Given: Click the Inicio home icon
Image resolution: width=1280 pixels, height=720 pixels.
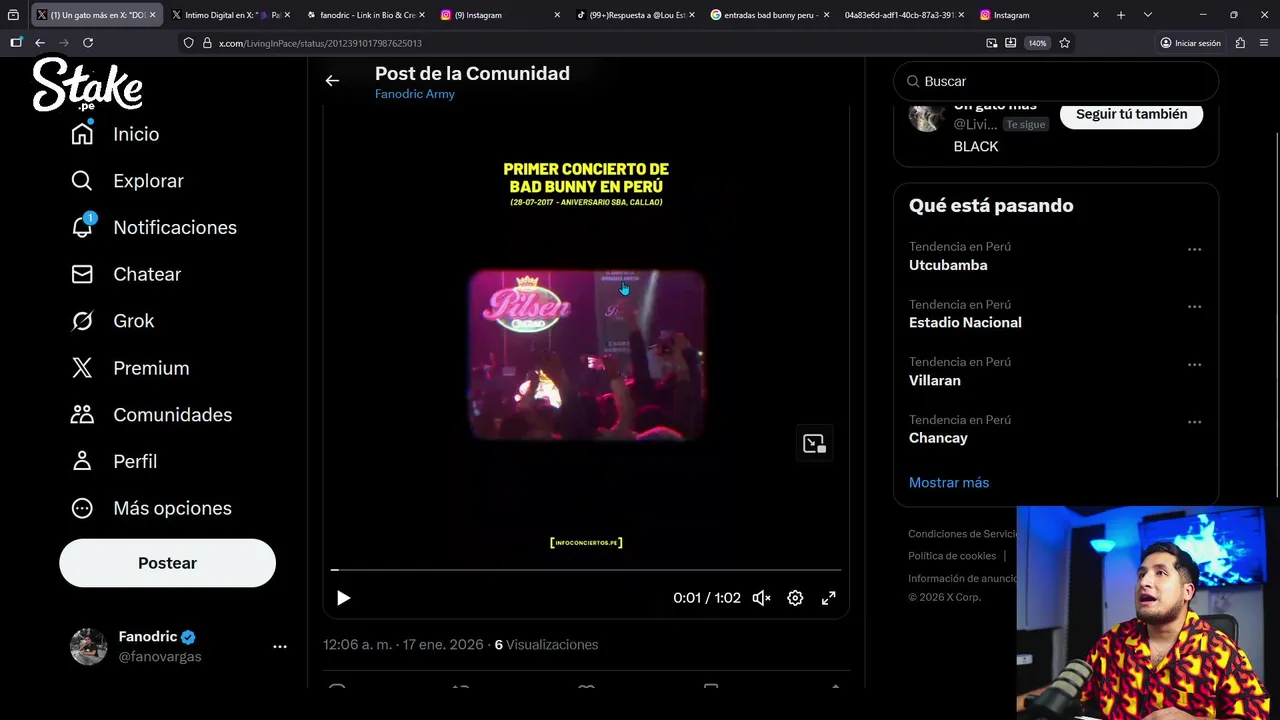Looking at the screenshot, I should tap(82, 134).
